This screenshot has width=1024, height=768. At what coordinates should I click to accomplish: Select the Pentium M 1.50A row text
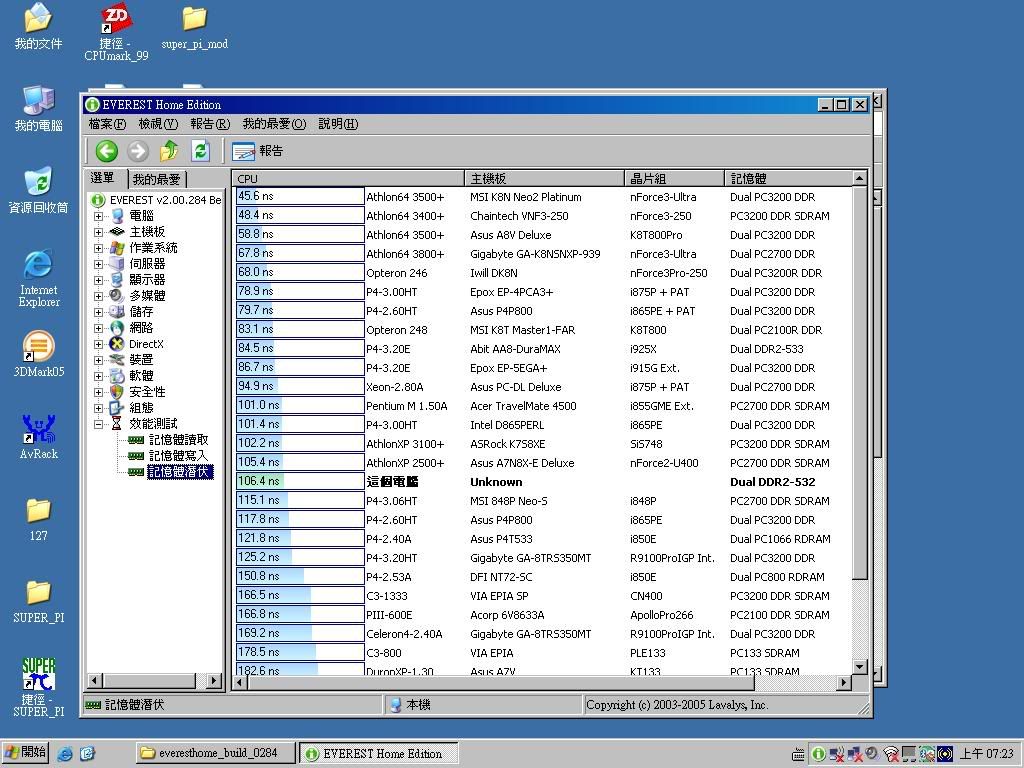(406, 406)
